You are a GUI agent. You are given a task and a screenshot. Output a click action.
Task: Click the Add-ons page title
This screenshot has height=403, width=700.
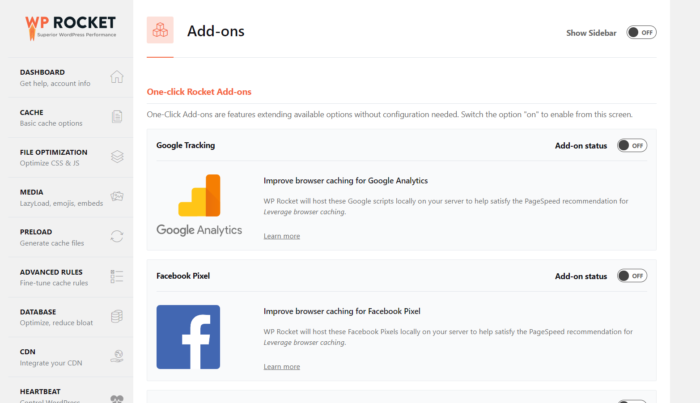pos(216,31)
